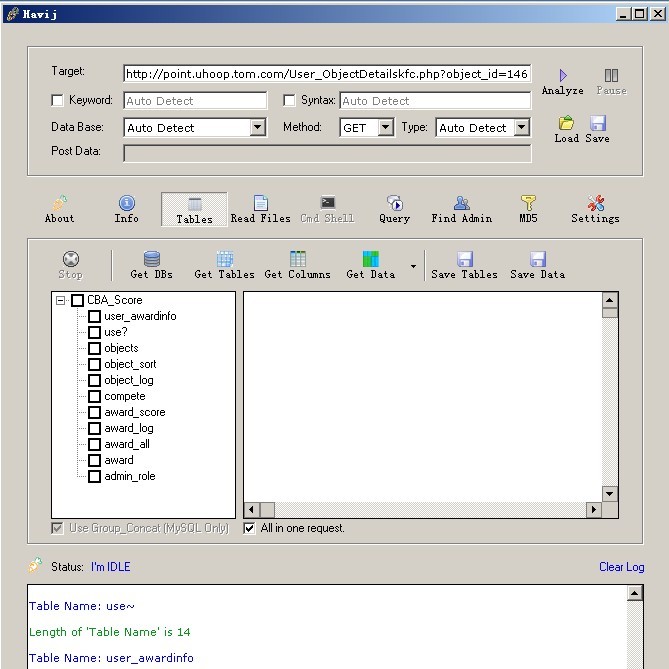669x669 pixels.
Task: Click data panel scroll left arrow
Action: pyautogui.click(x=251, y=509)
